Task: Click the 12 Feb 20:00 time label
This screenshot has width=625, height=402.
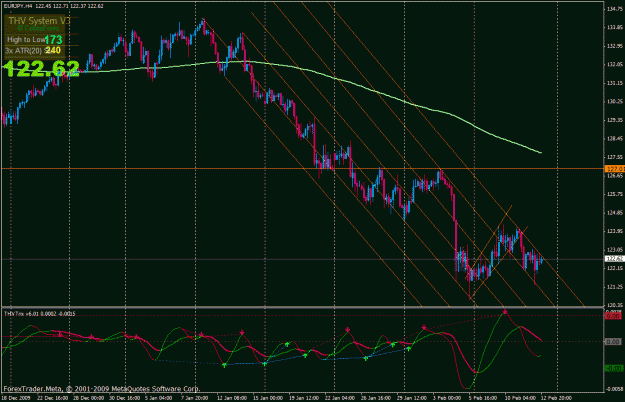Action: tap(556, 398)
